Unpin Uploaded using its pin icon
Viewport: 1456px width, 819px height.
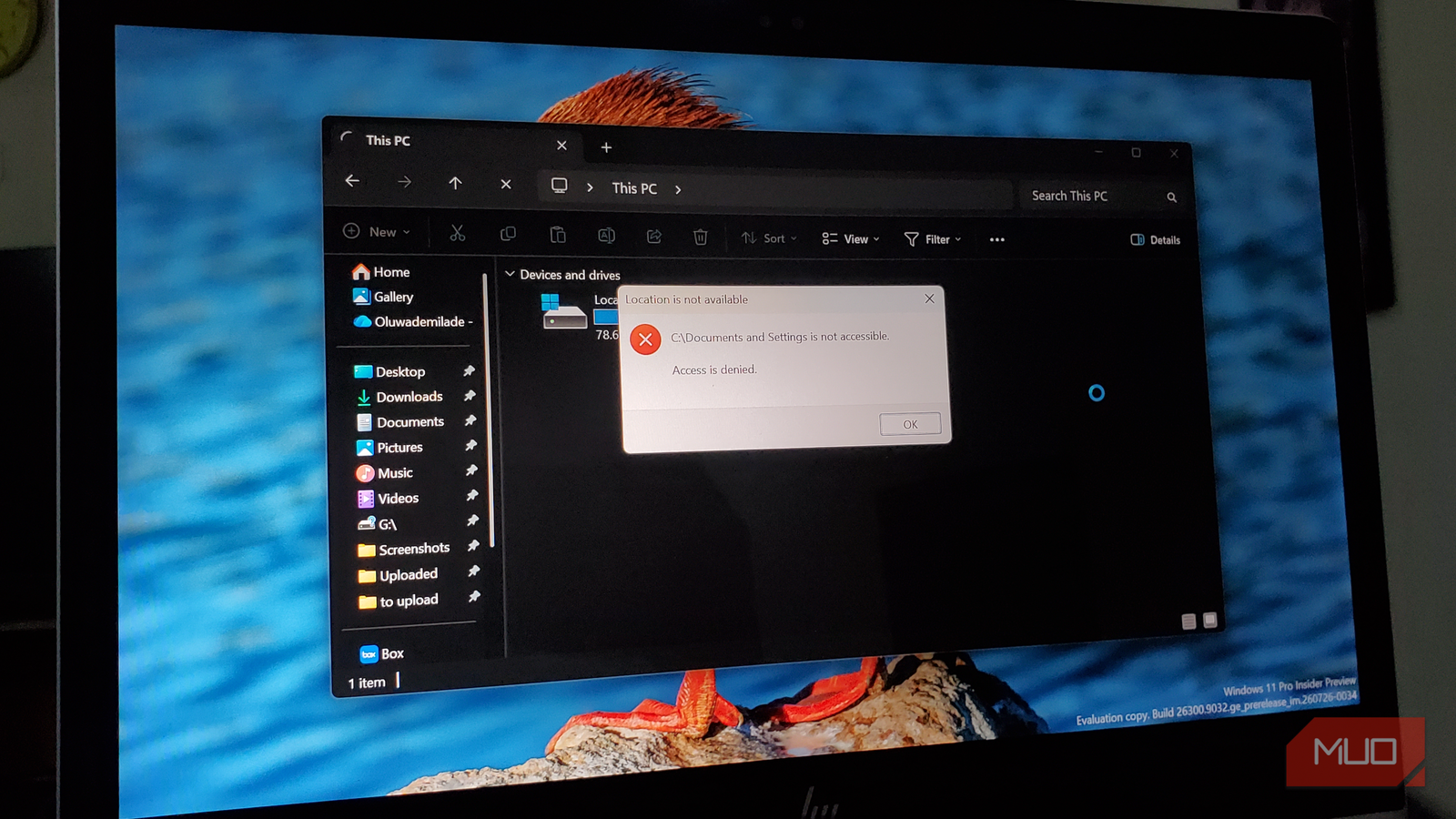pos(473,571)
